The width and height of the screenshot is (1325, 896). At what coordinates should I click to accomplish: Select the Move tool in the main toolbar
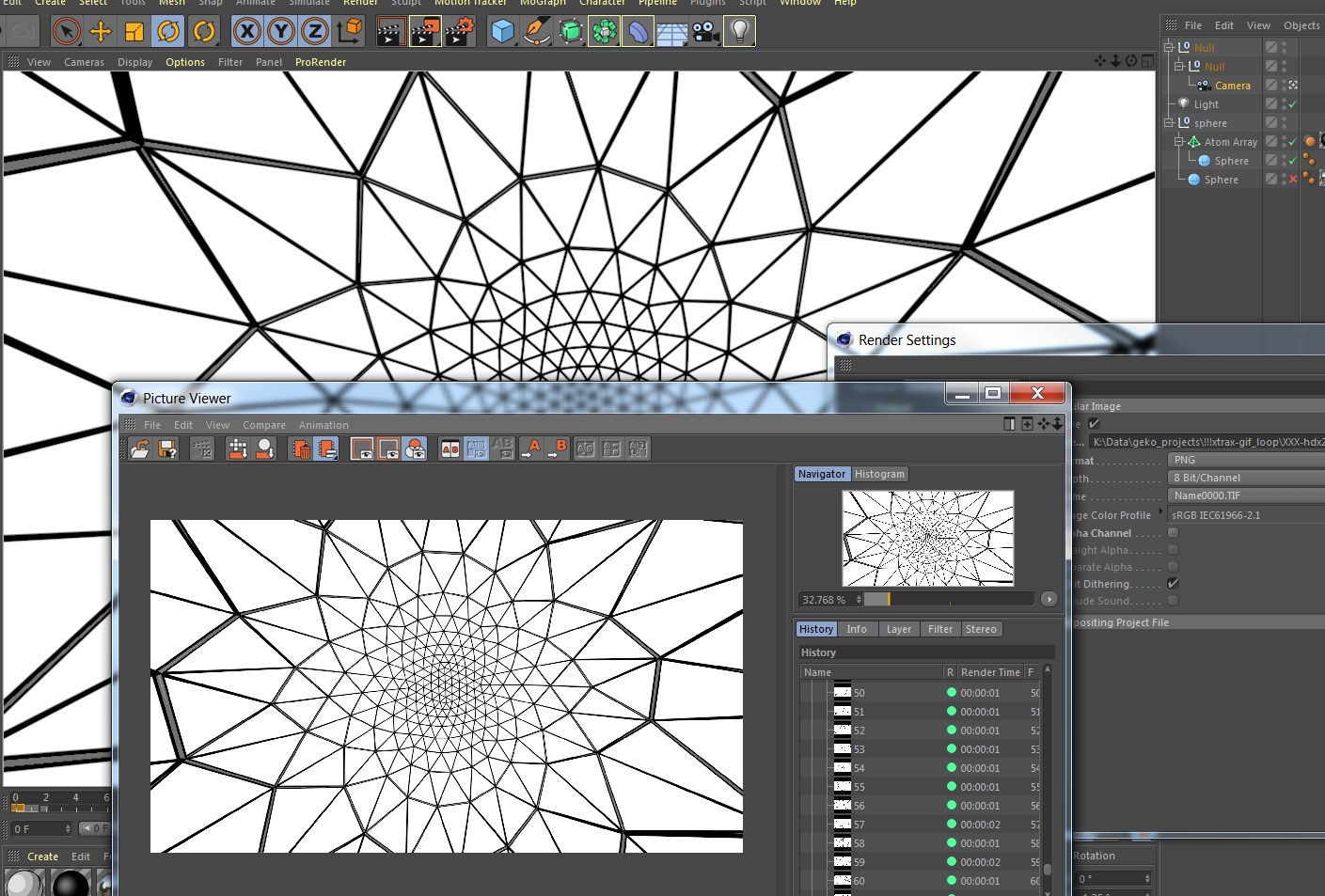point(101,32)
